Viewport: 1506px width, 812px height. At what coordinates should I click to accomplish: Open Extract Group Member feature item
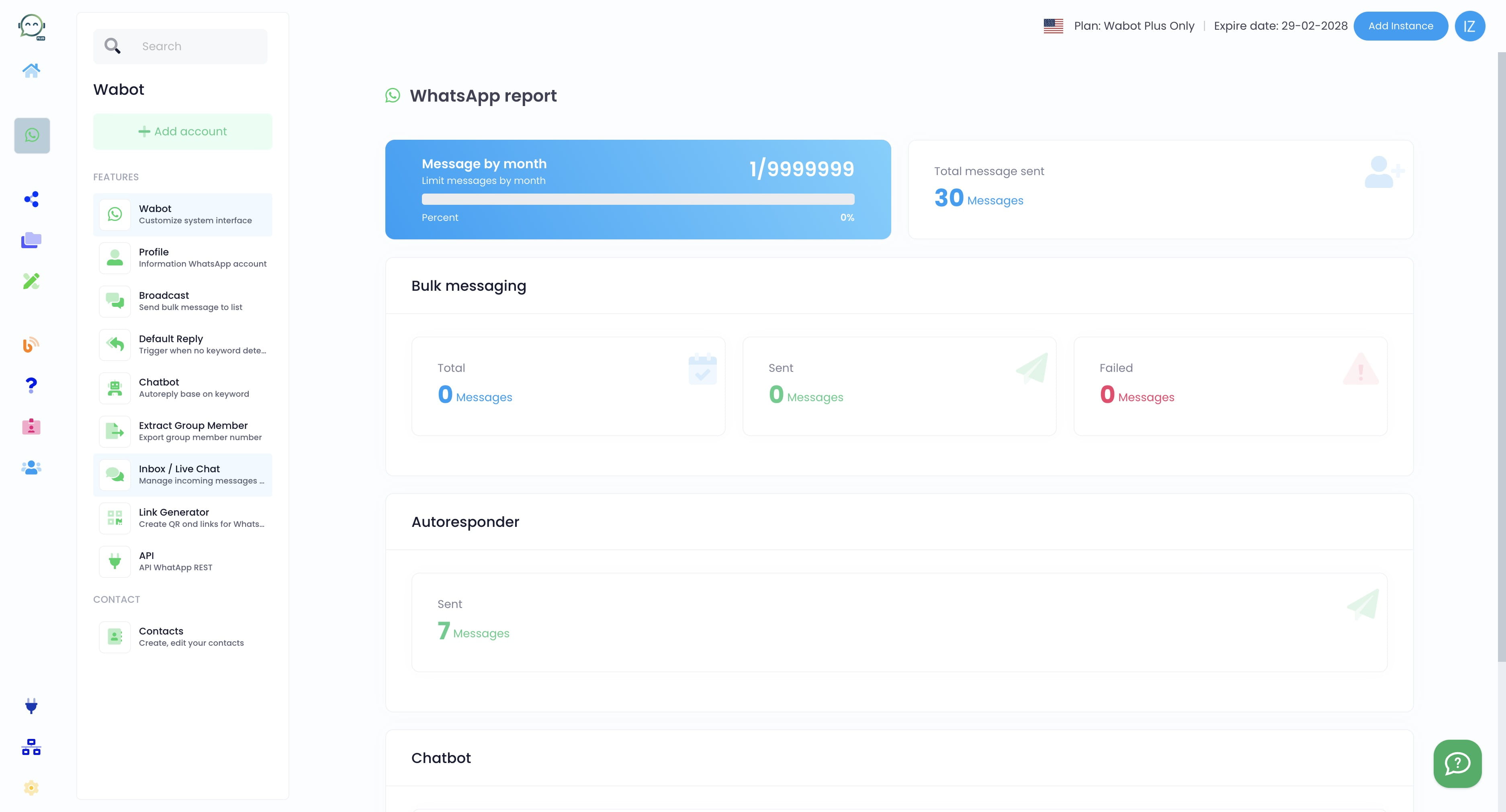182,431
